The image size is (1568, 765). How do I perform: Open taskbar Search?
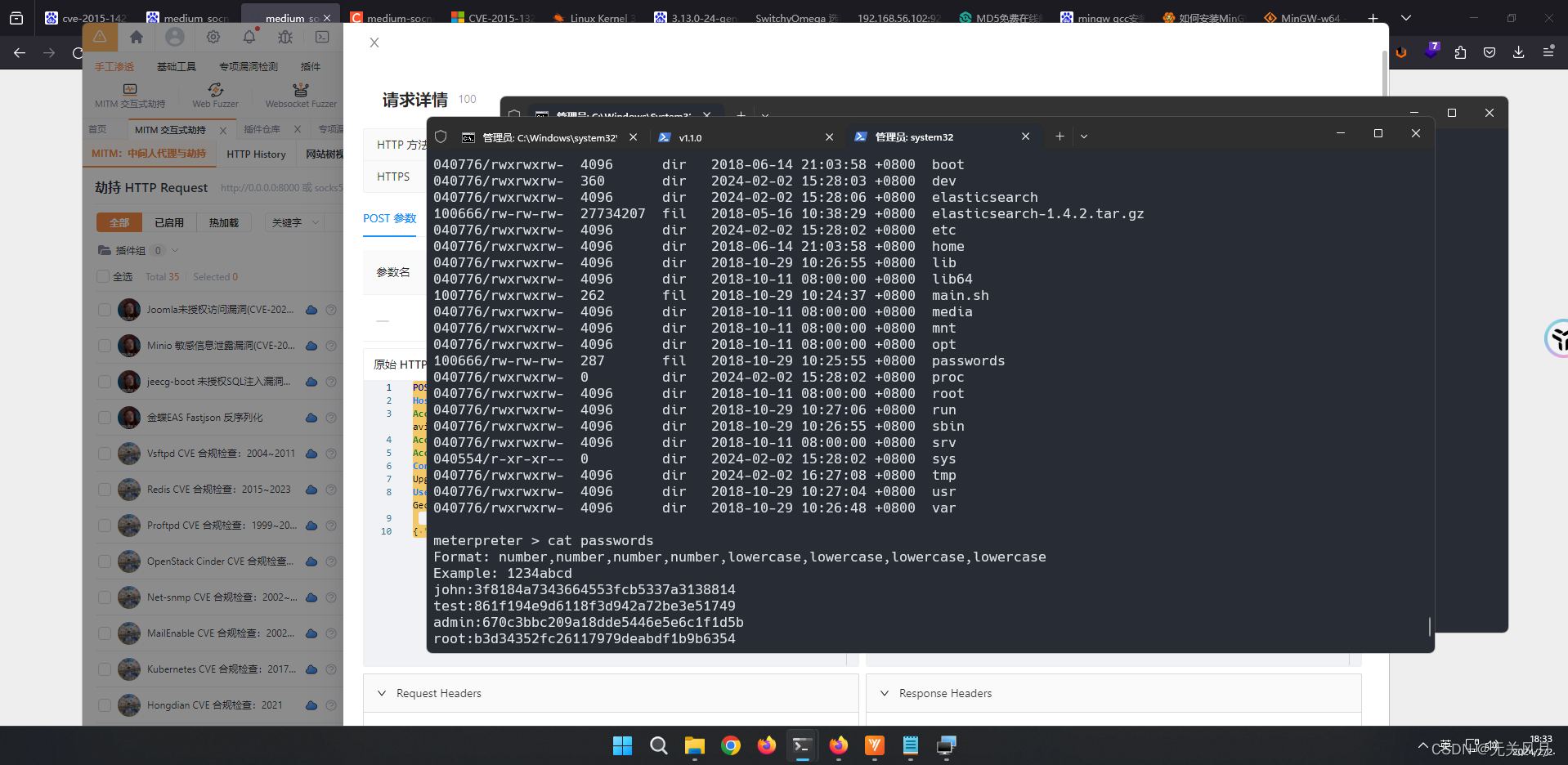tap(659, 745)
